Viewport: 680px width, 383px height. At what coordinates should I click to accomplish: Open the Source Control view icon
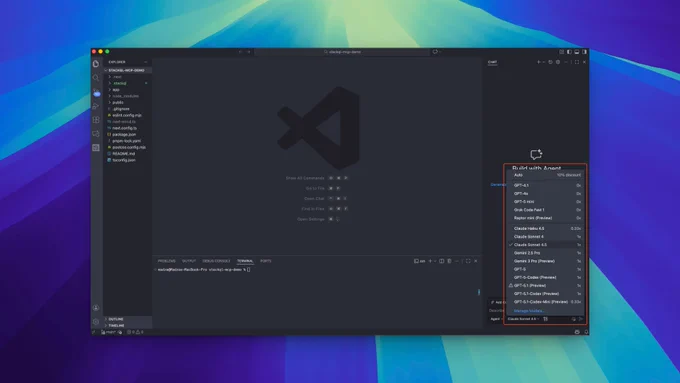[x=96, y=92]
